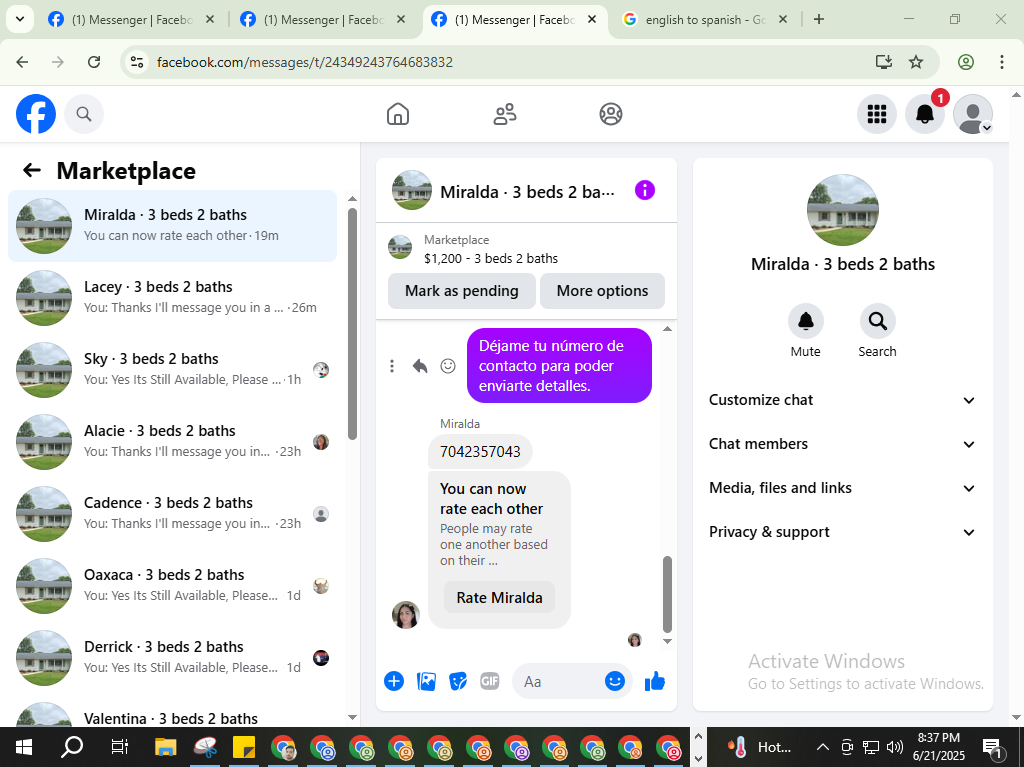Show hidden system tray icons chevron

click(x=823, y=747)
